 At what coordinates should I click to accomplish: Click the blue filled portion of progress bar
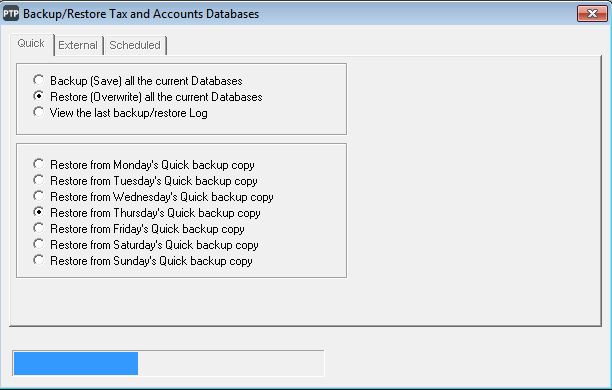point(76,363)
